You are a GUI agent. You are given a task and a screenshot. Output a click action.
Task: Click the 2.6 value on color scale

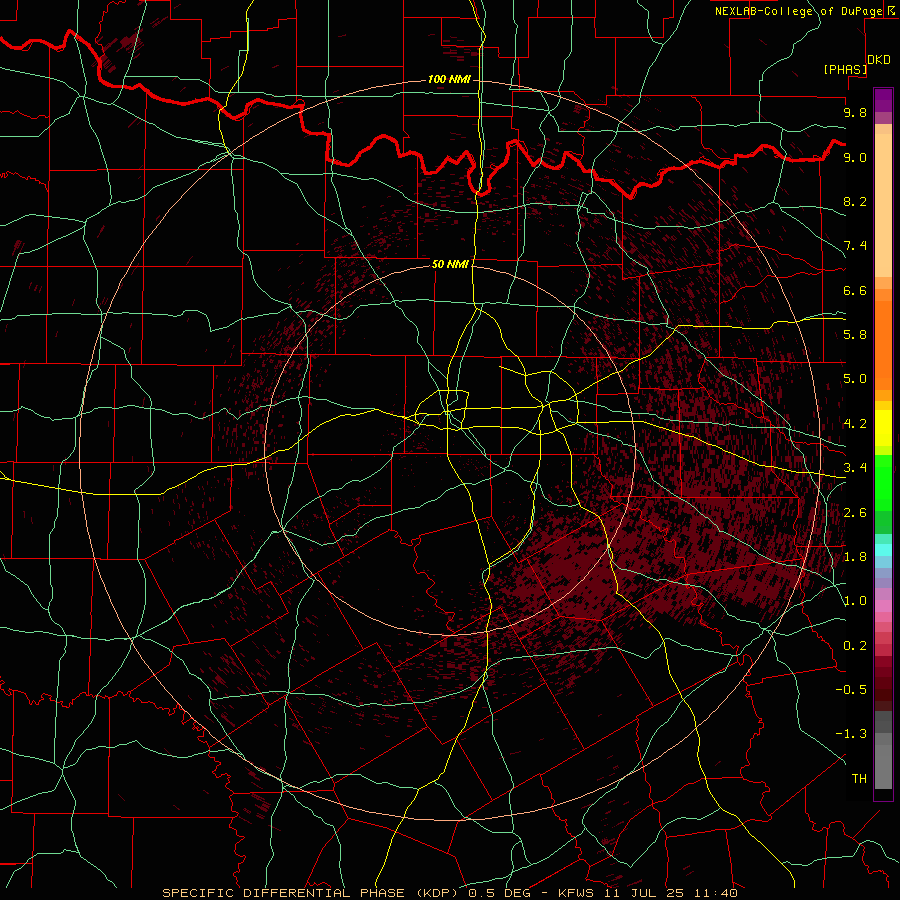click(x=855, y=513)
